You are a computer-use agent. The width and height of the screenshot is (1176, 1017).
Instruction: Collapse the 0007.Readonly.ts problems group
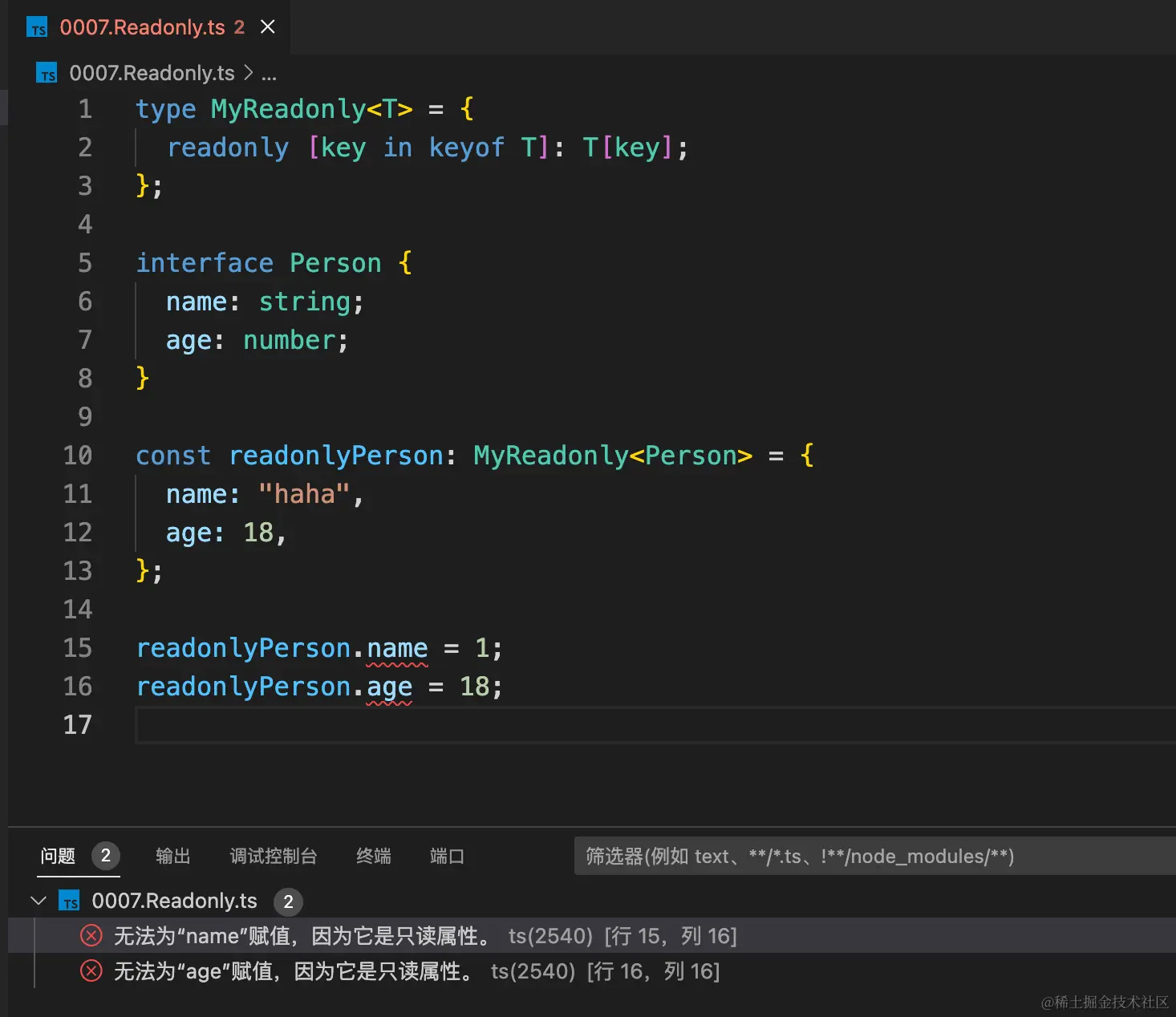coord(38,901)
